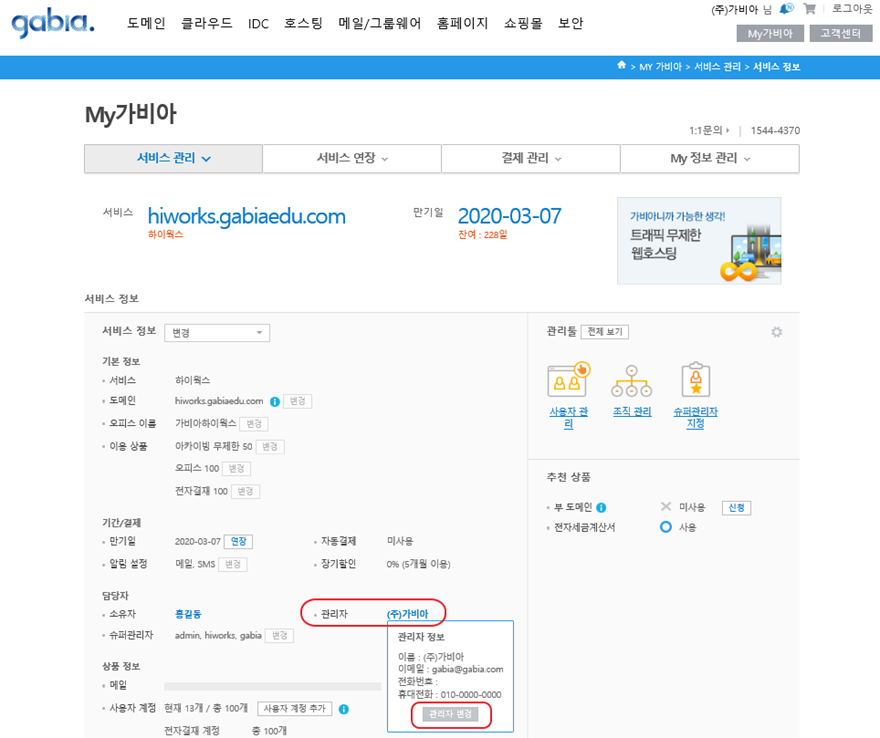Click the 트래픽 무제한 웹호스팅 banner
The height and width of the screenshot is (738, 880).
pyautogui.click(x=698, y=240)
